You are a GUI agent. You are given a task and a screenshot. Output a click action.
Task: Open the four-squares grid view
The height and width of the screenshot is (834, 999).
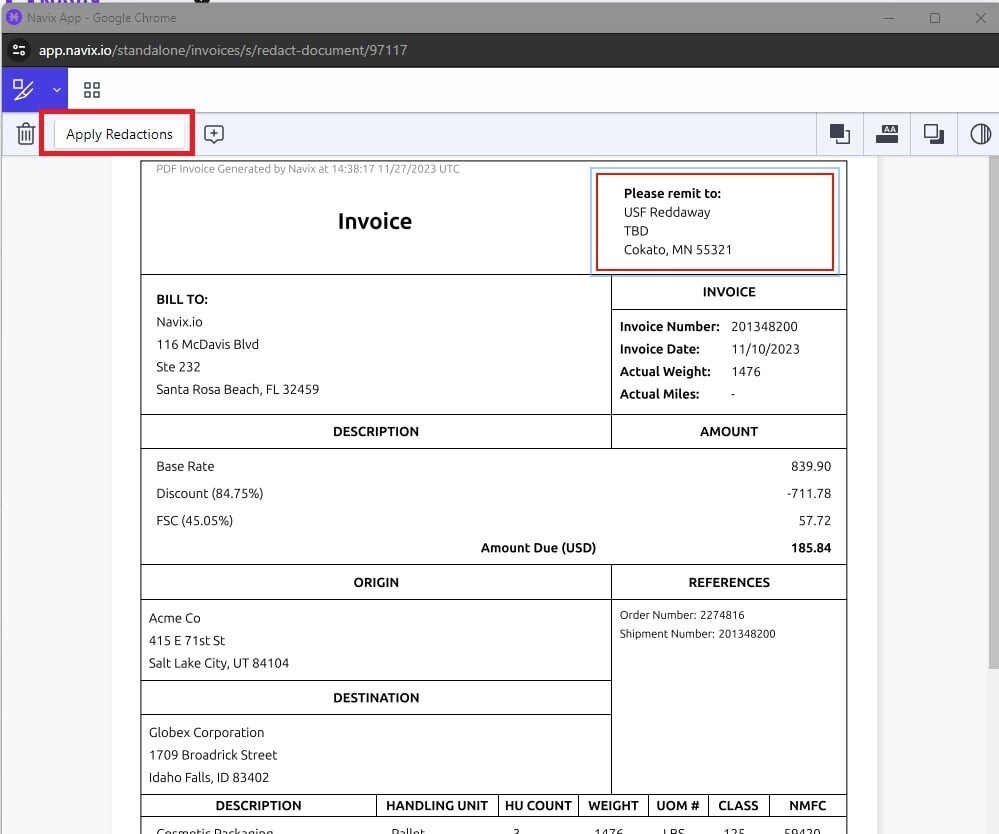[92, 90]
